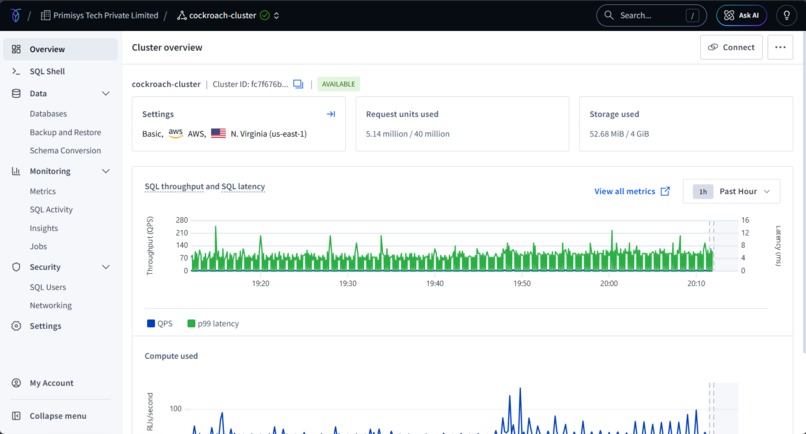
Task: Open the Overview page
Action: pos(61,49)
